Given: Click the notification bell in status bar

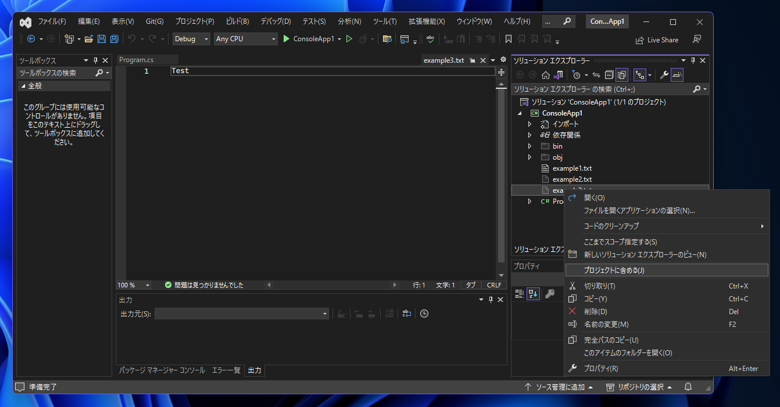Looking at the screenshot, I should pyautogui.click(x=688, y=387).
